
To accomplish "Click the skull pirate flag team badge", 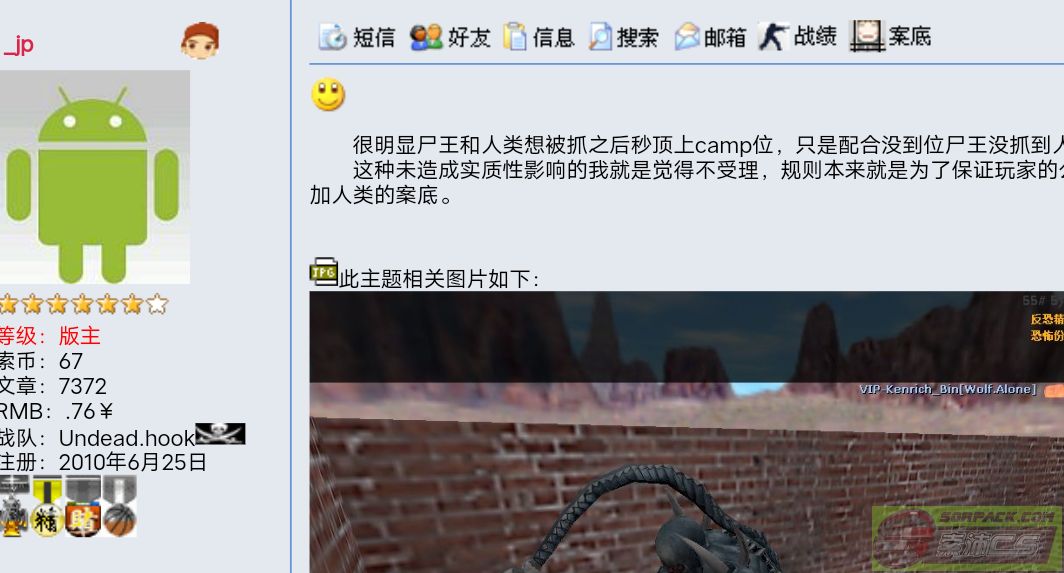I will (221, 434).
